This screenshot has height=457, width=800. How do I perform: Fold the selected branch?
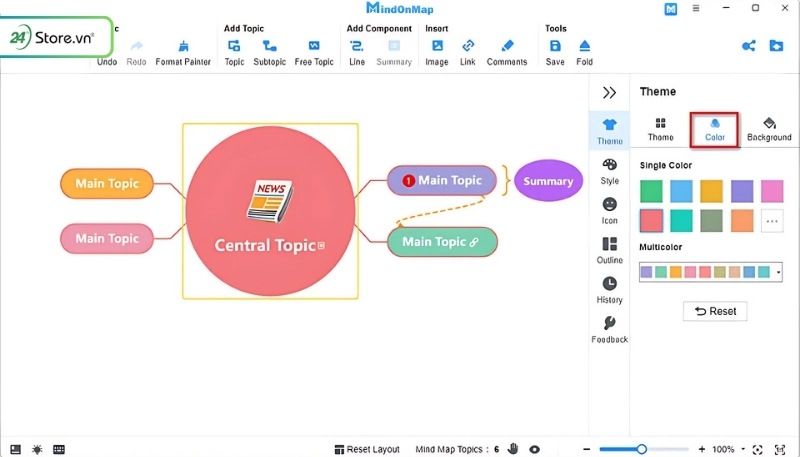coord(585,53)
